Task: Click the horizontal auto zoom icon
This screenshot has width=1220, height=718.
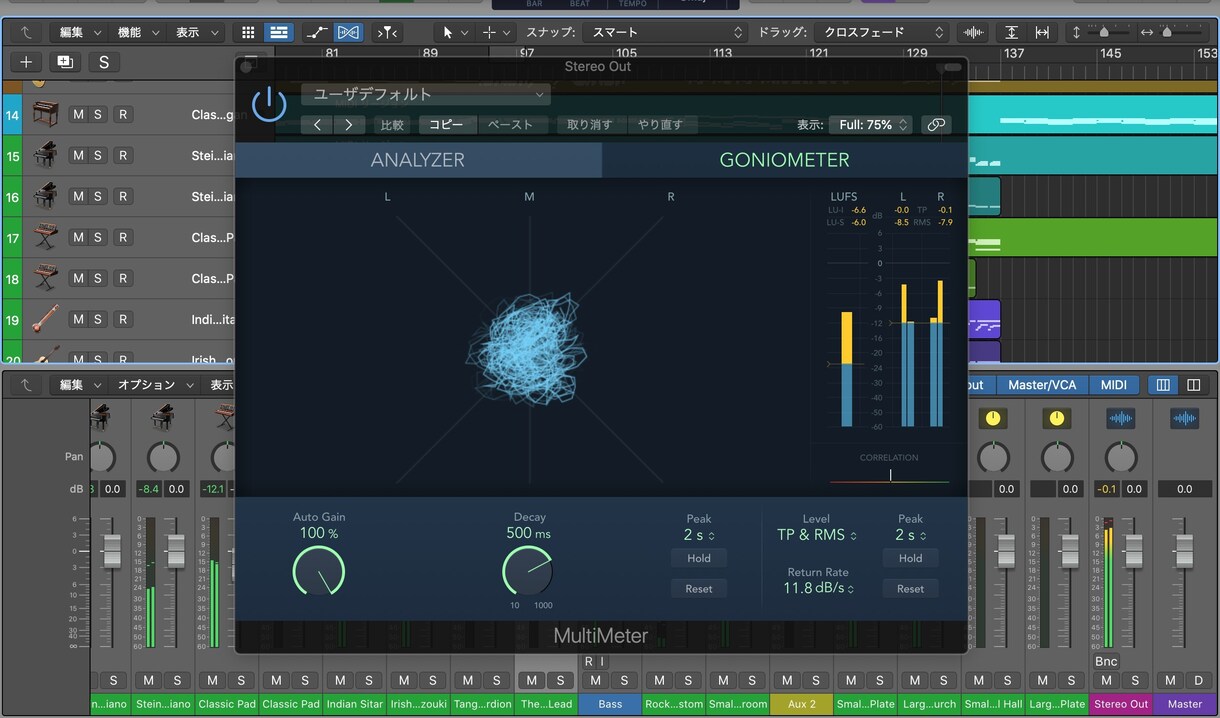Action: 1042,33
